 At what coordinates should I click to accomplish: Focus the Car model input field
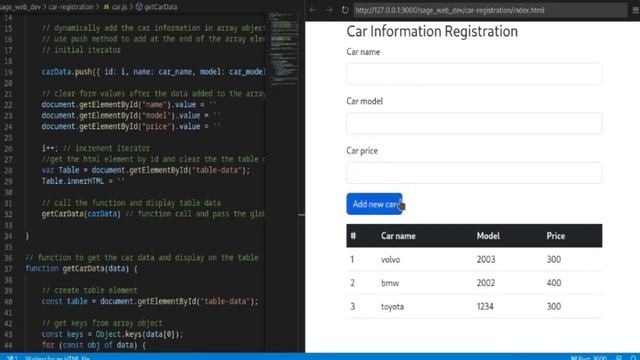pos(474,123)
